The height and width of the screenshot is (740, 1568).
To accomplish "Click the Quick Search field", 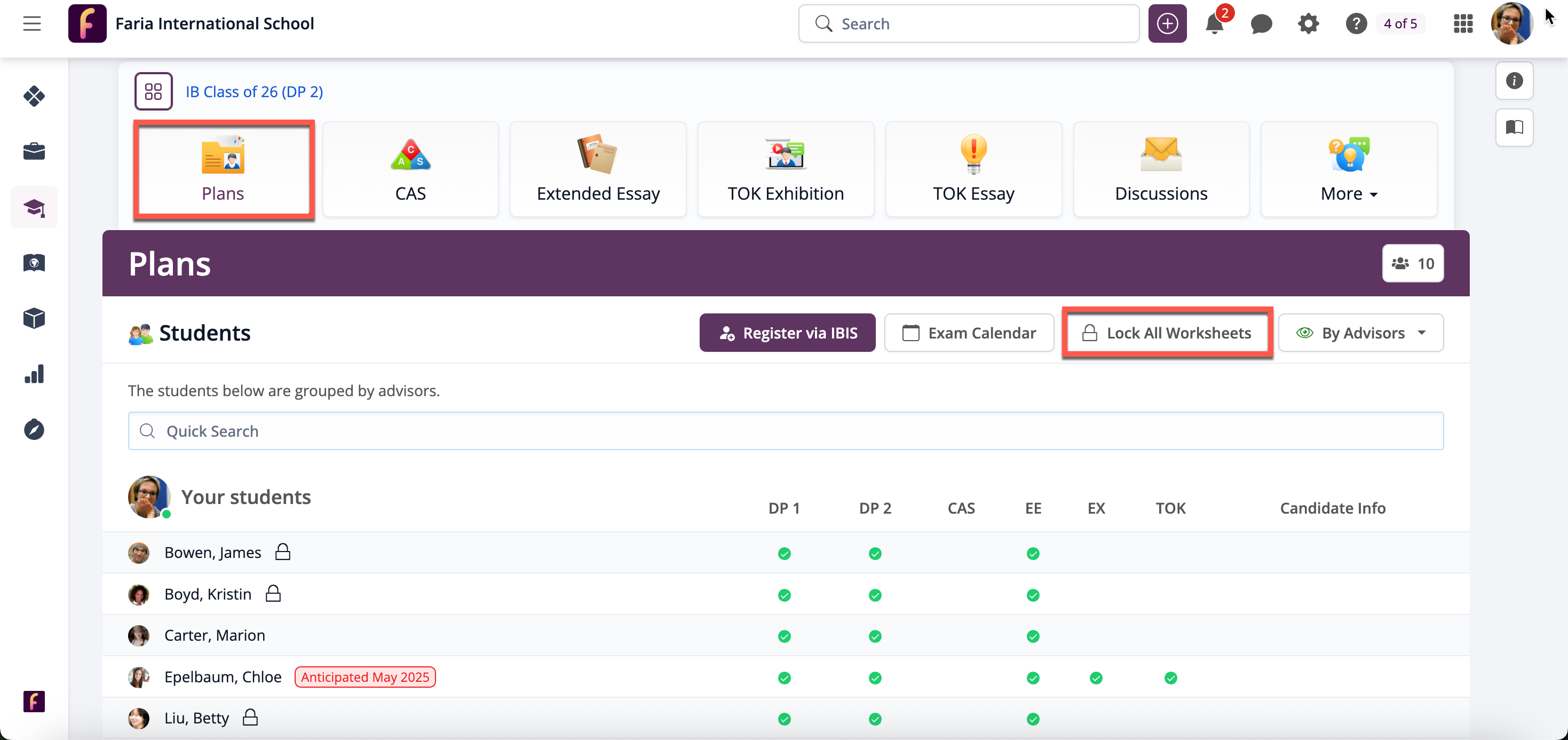I will click(x=785, y=431).
